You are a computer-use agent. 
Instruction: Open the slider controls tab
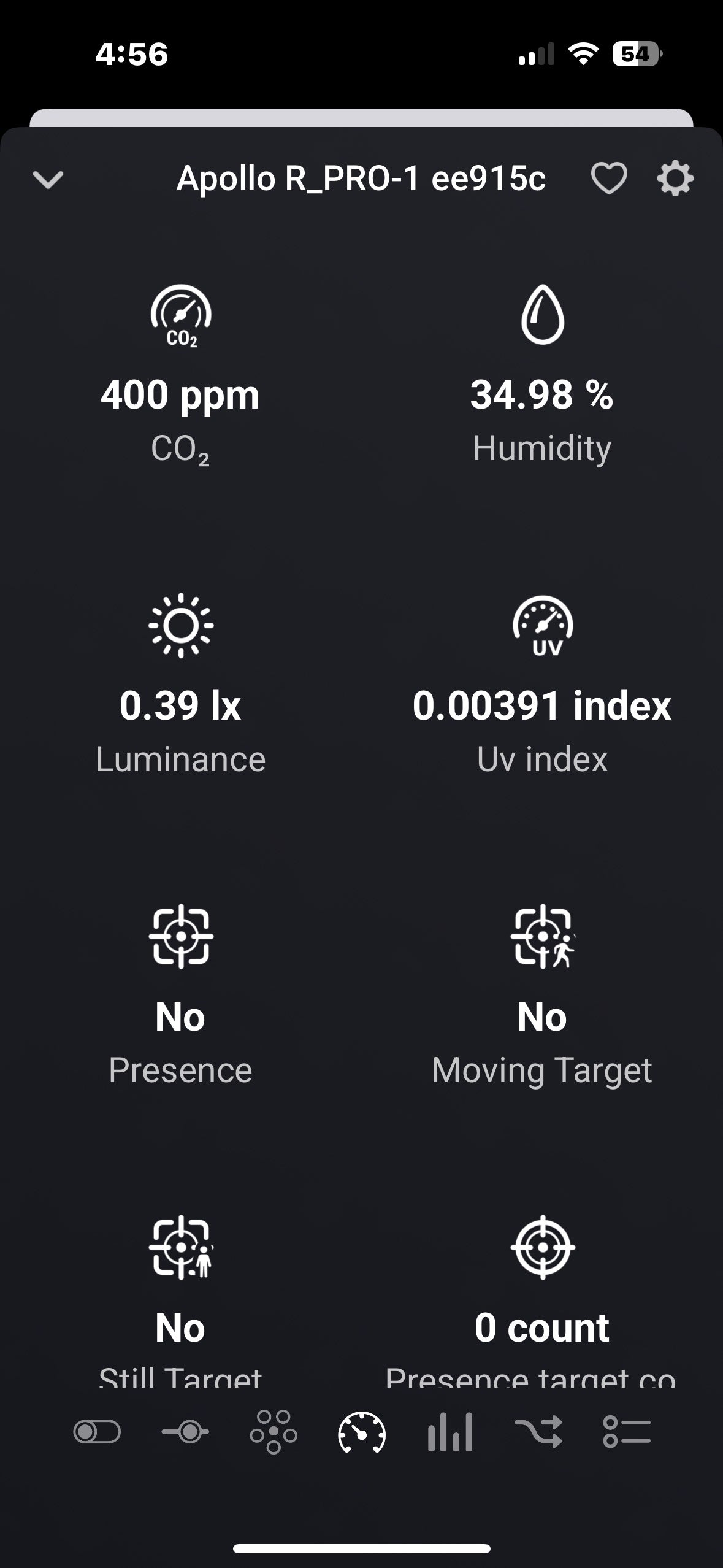185,1432
